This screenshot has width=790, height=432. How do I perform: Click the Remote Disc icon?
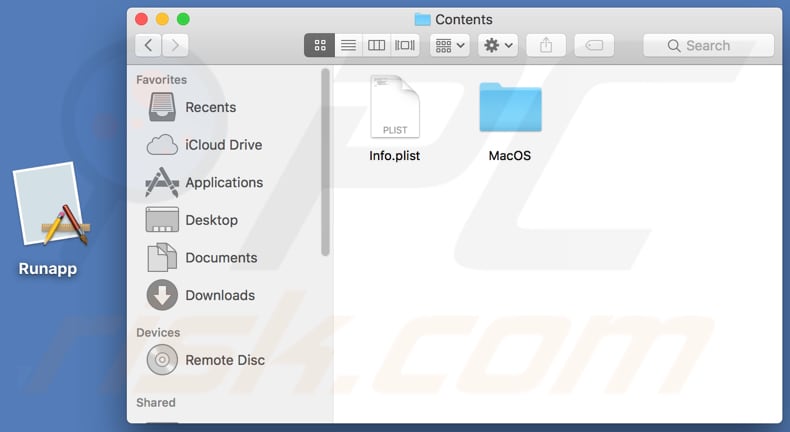[x=162, y=360]
